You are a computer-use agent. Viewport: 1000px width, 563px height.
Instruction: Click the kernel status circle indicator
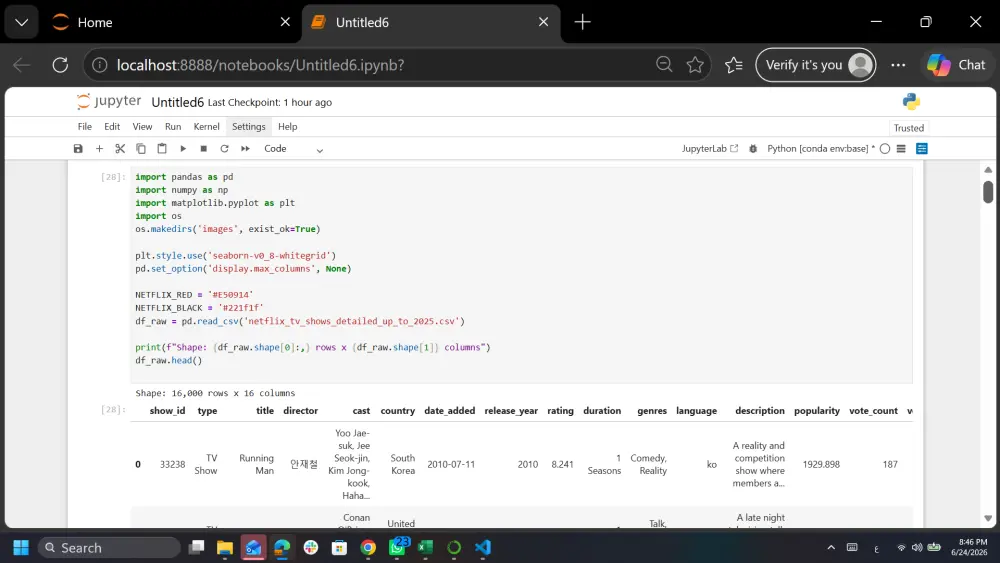(885, 149)
